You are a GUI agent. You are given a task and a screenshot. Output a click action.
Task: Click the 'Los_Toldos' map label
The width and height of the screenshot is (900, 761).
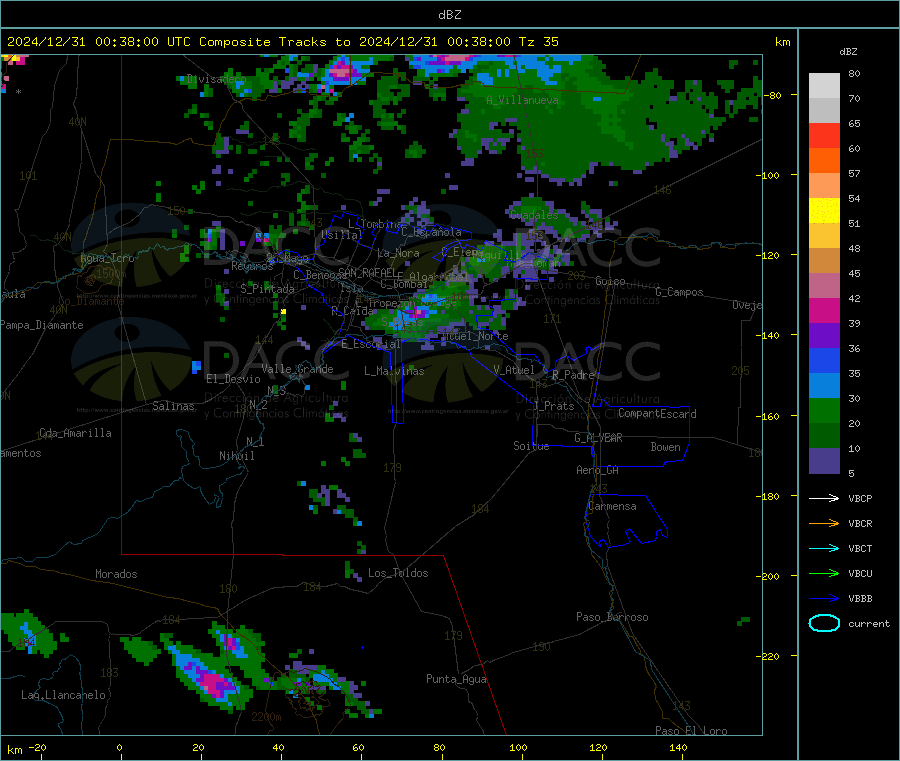(398, 573)
